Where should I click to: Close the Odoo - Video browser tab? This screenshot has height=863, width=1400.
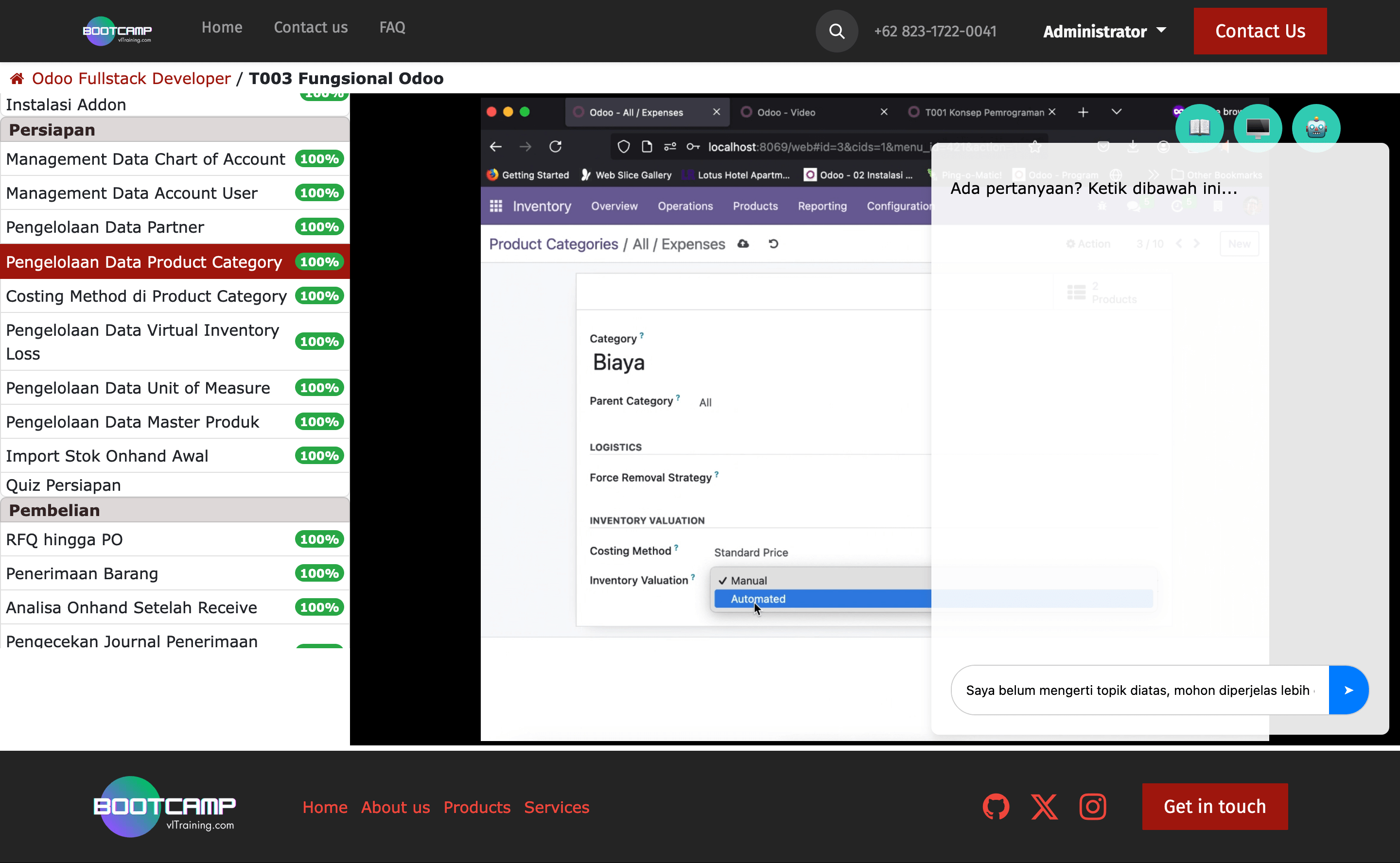[x=884, y=112]
